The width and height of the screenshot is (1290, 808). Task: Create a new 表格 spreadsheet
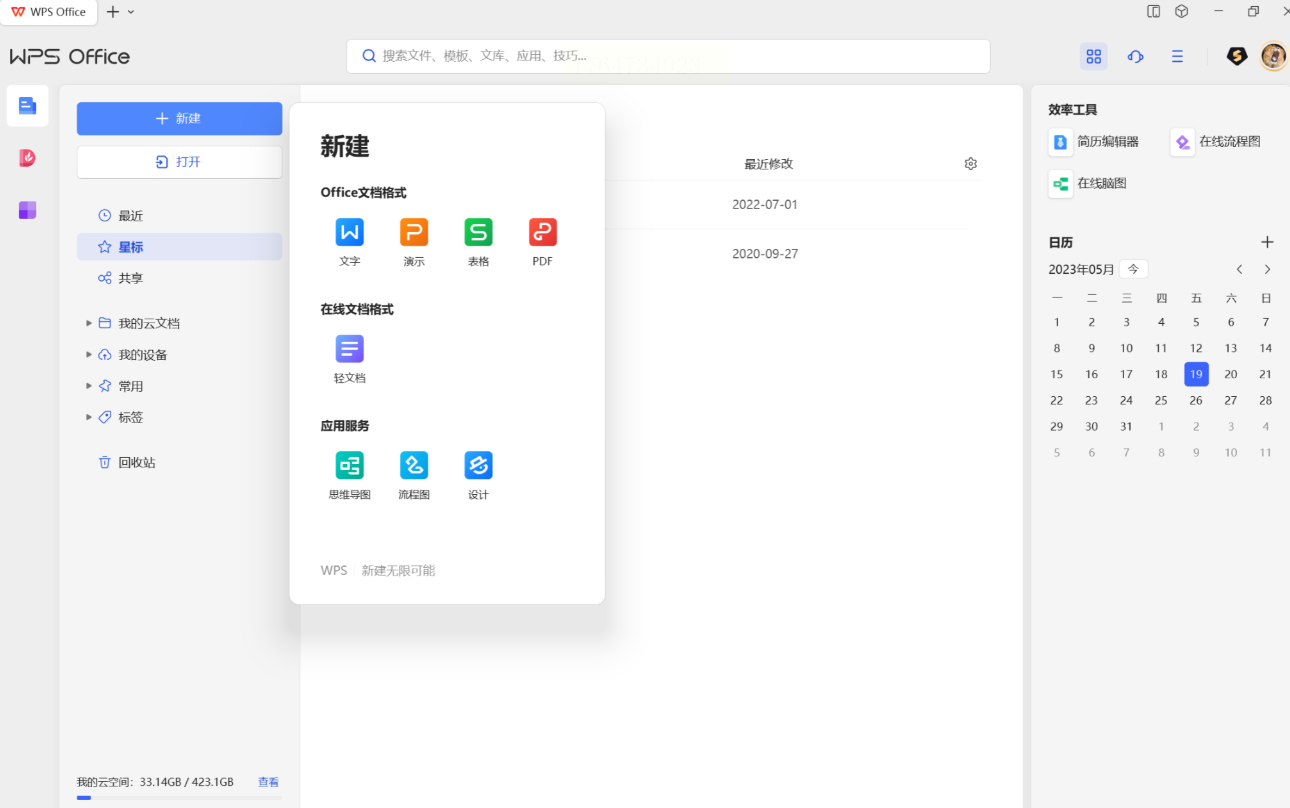[x=478, y=242]
